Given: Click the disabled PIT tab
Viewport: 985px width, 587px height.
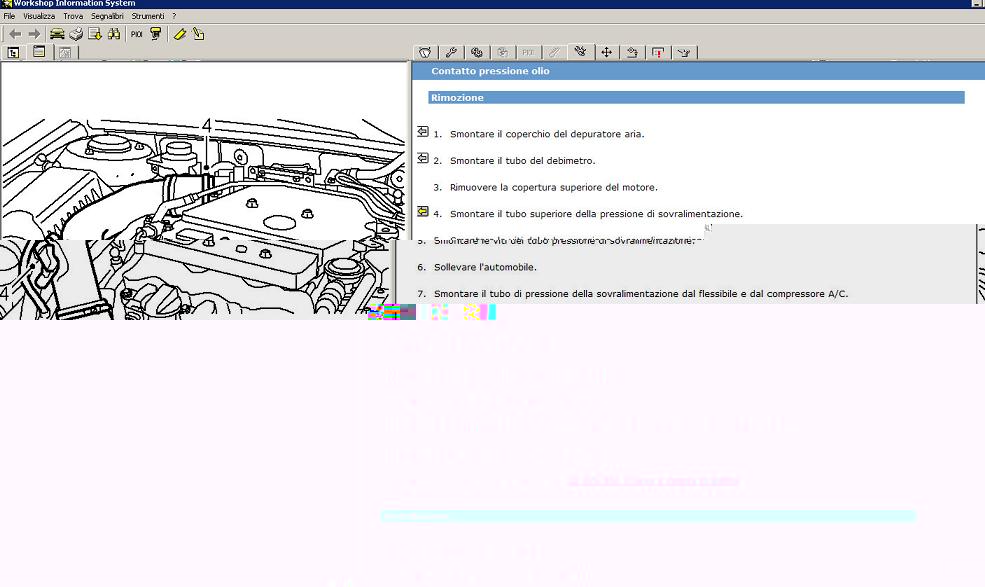Looking at the screenshot, I should [x=528, y=52].
